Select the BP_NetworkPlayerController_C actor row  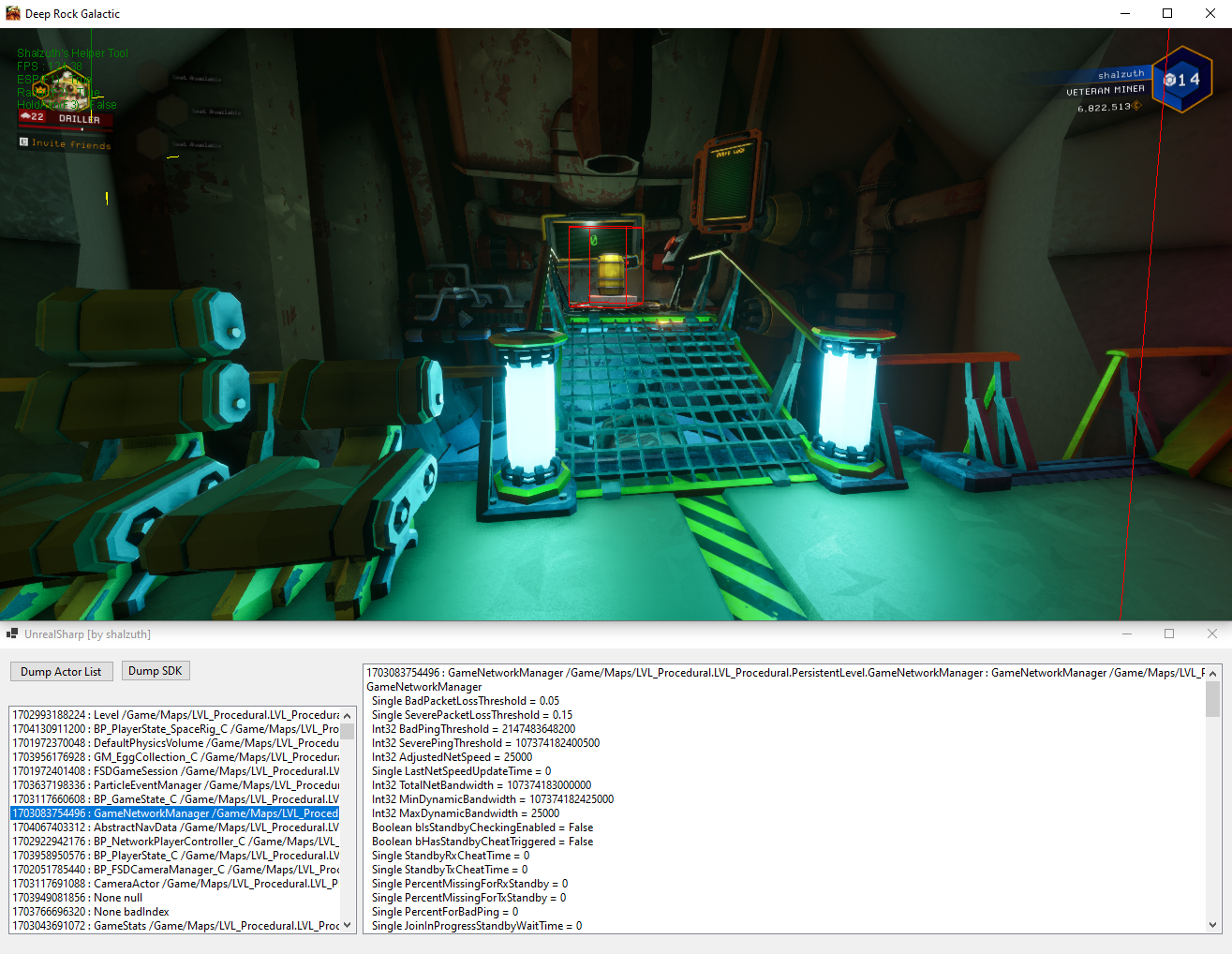pyautogui.click(x=174, y=842)
